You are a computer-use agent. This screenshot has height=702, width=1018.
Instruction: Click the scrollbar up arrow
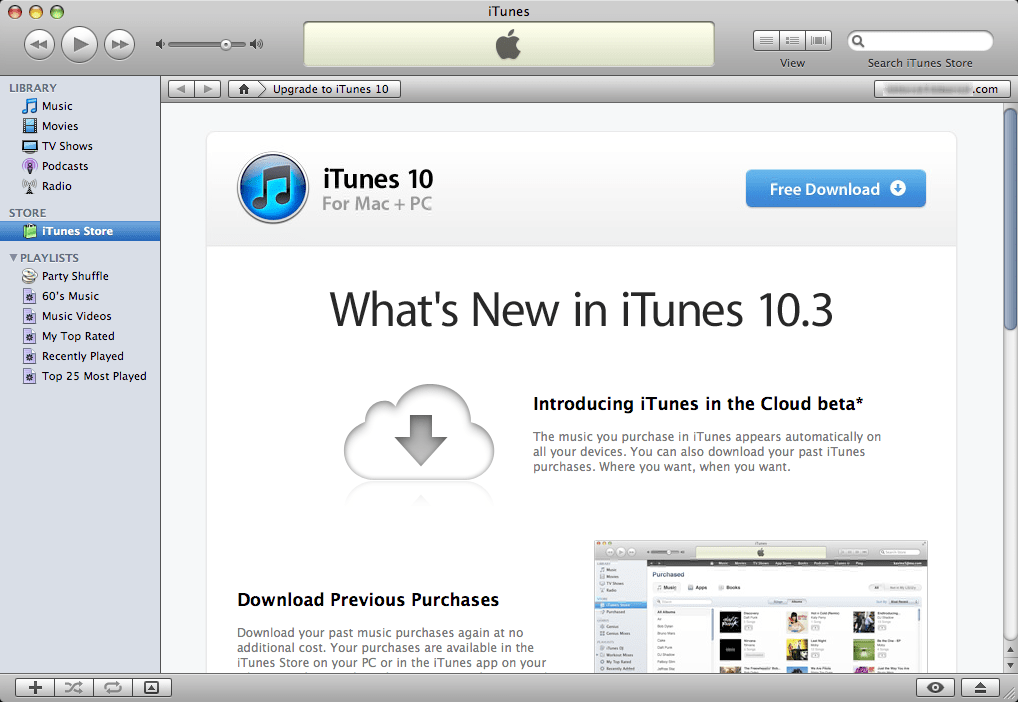[1010, 649]
